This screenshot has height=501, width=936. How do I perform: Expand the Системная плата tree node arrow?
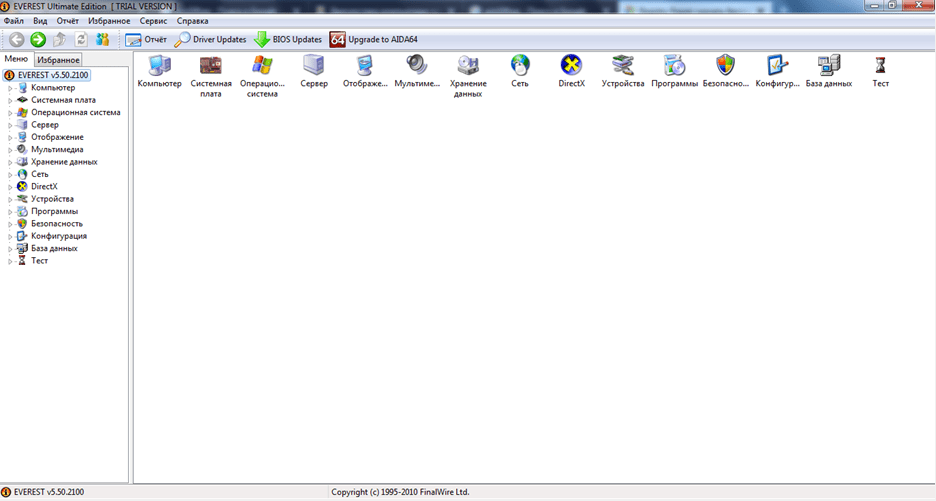(10, 100)
